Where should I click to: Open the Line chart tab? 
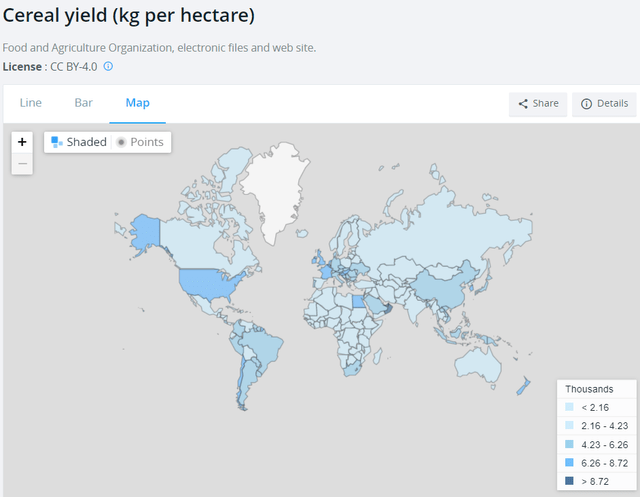(31, 103)
